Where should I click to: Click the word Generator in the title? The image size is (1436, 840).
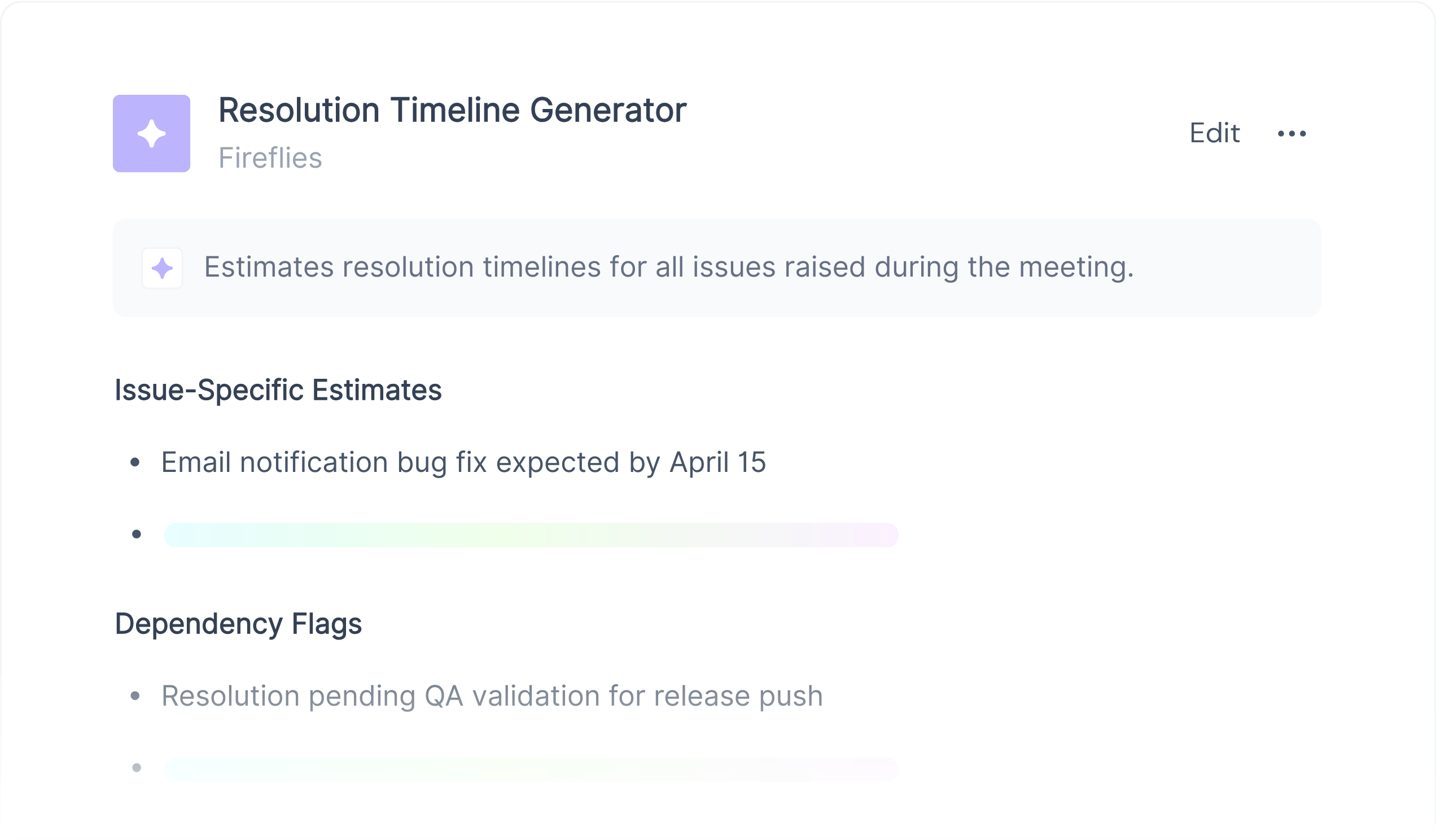click(x=608, y=110)
